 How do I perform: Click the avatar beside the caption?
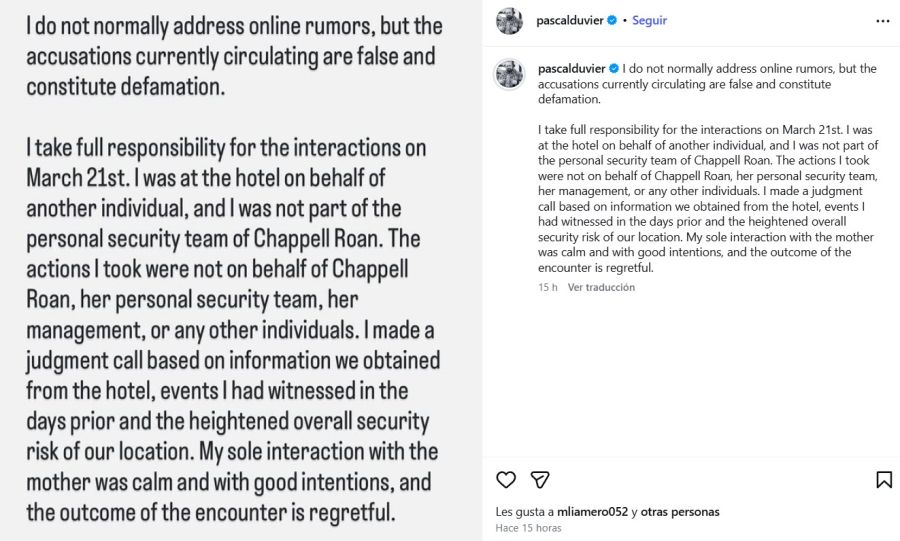(510, 73)
